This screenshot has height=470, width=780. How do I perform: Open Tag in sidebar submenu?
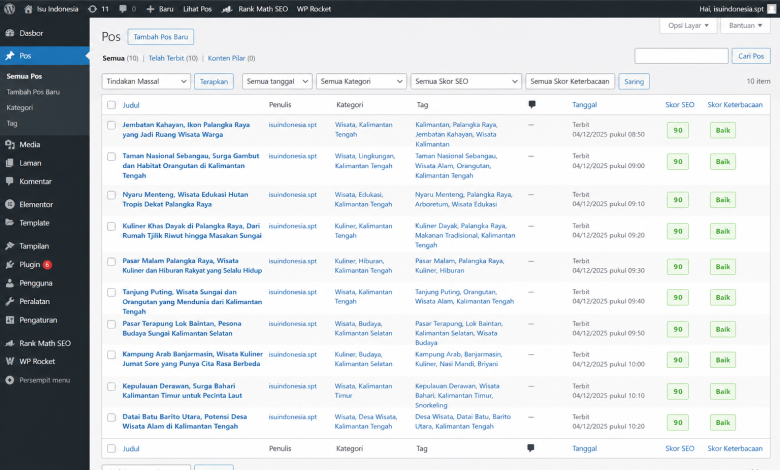click(x=12, y=123)
